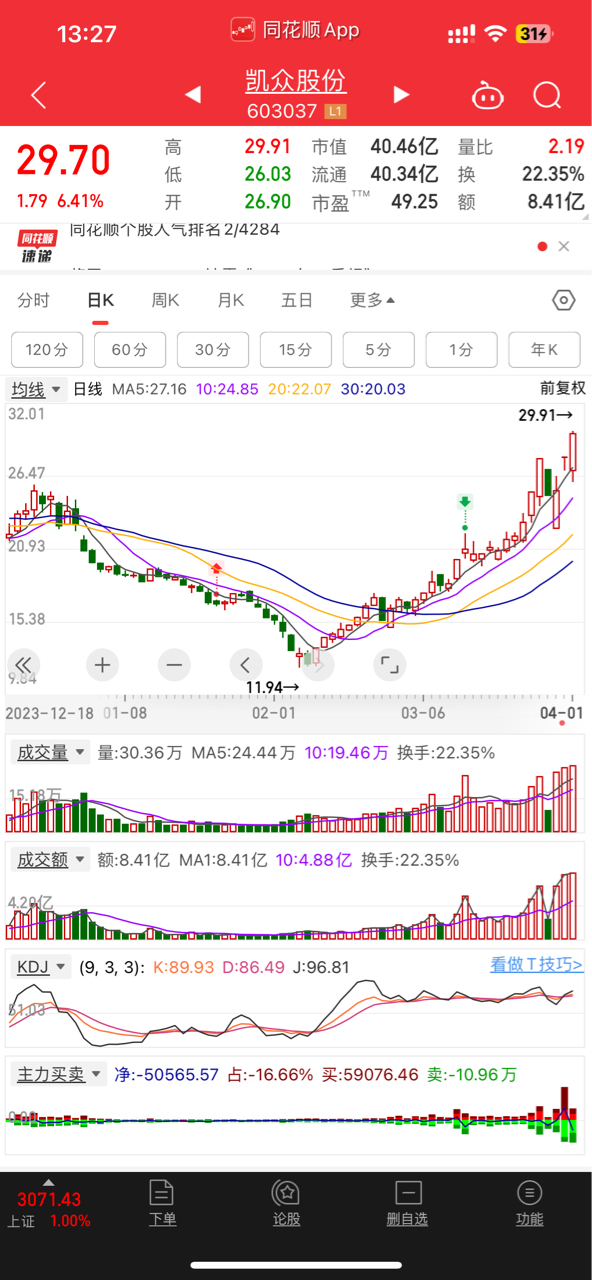The width and height of the screenshot is (592, 1280).
Task: Open 均线 indicator dropdown
Action: point(36,389)
